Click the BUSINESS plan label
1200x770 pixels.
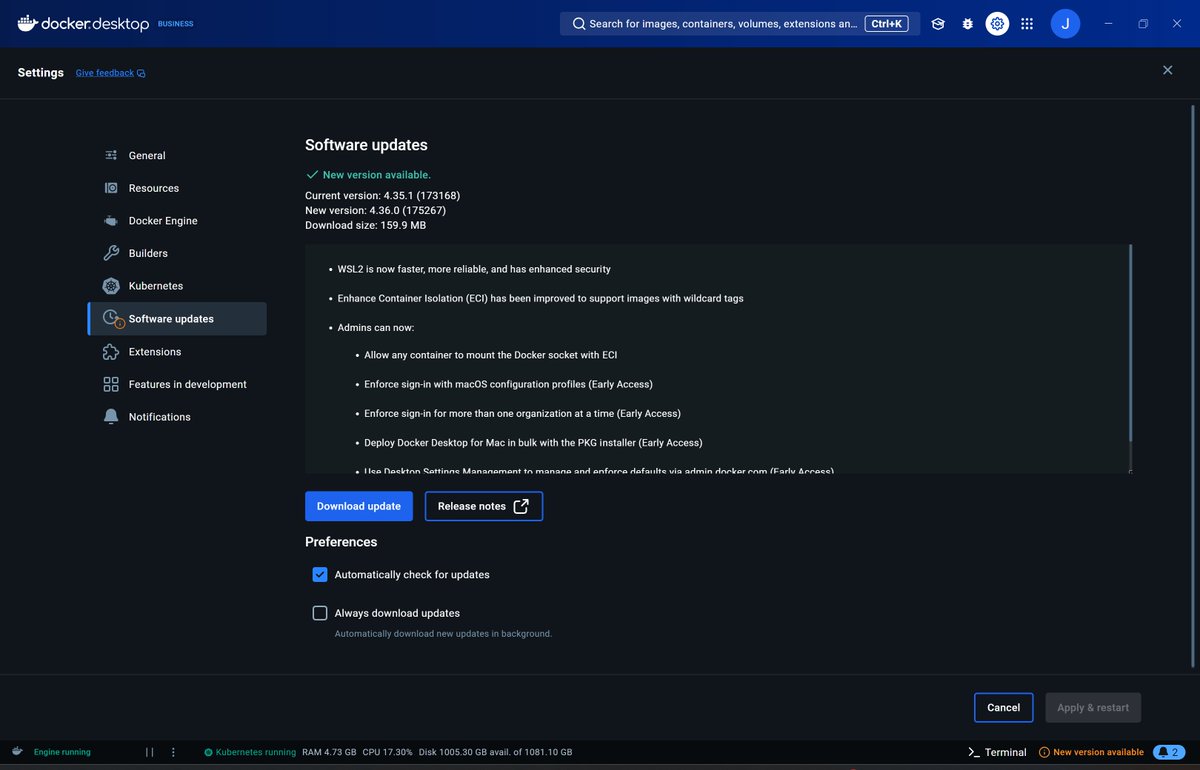176,24
